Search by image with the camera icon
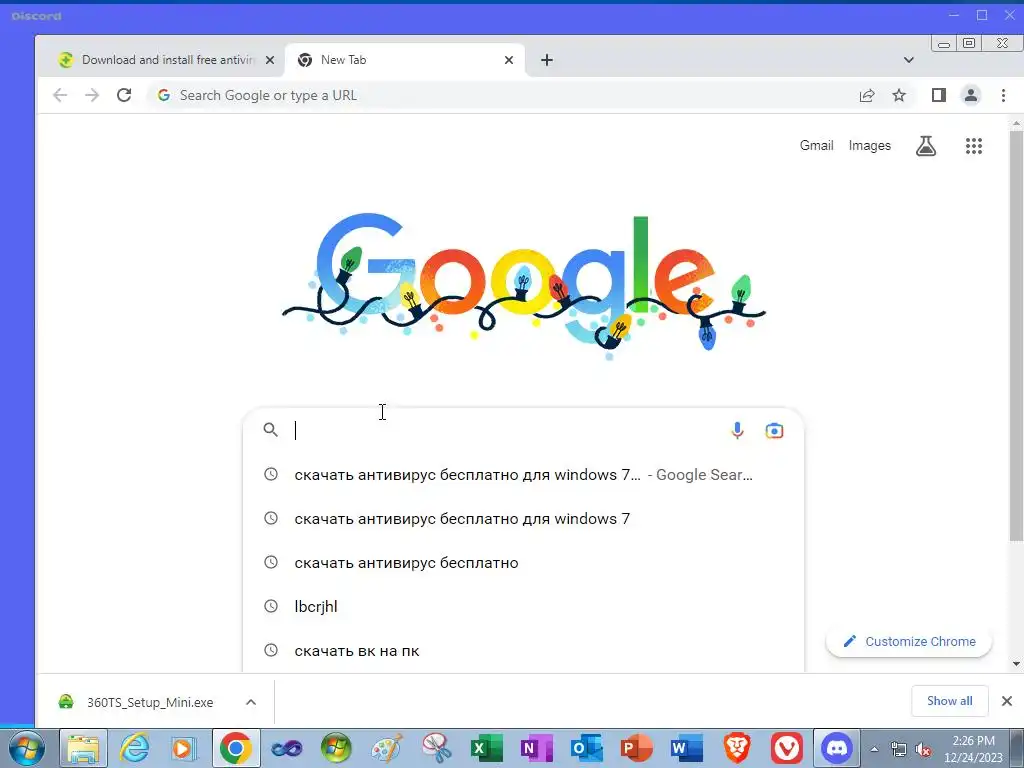Viewport: 1024px width, 768px height. click(775, 430)
